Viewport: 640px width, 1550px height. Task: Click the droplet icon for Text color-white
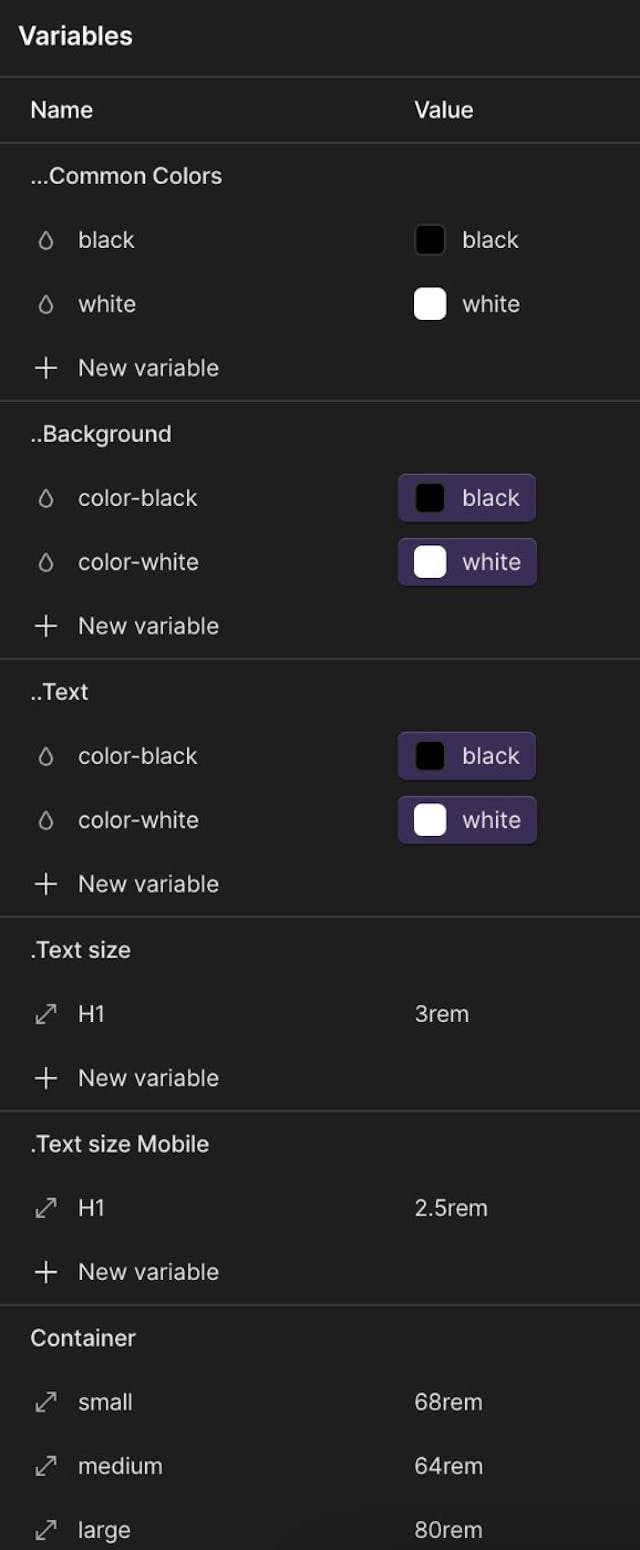pos(45,820)
